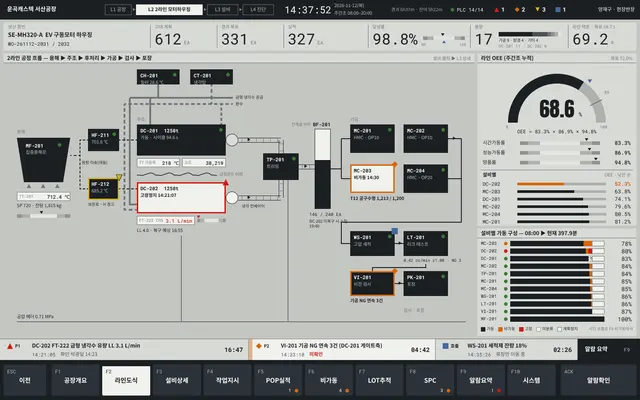This screenshot has height=400, width=640.
Task: Click the 69.2 line tact value
Action: pos(590,39)
